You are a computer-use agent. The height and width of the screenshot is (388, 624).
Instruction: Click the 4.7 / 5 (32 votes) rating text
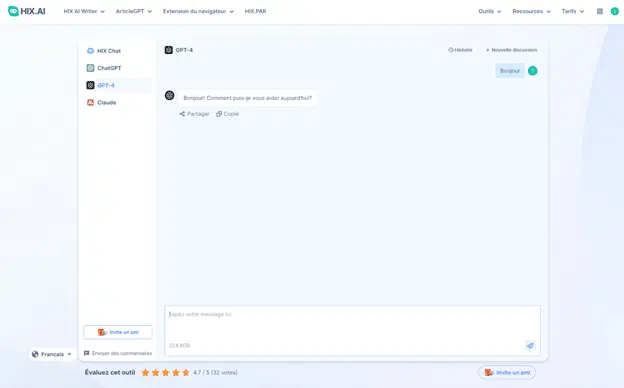pos(215,372)
